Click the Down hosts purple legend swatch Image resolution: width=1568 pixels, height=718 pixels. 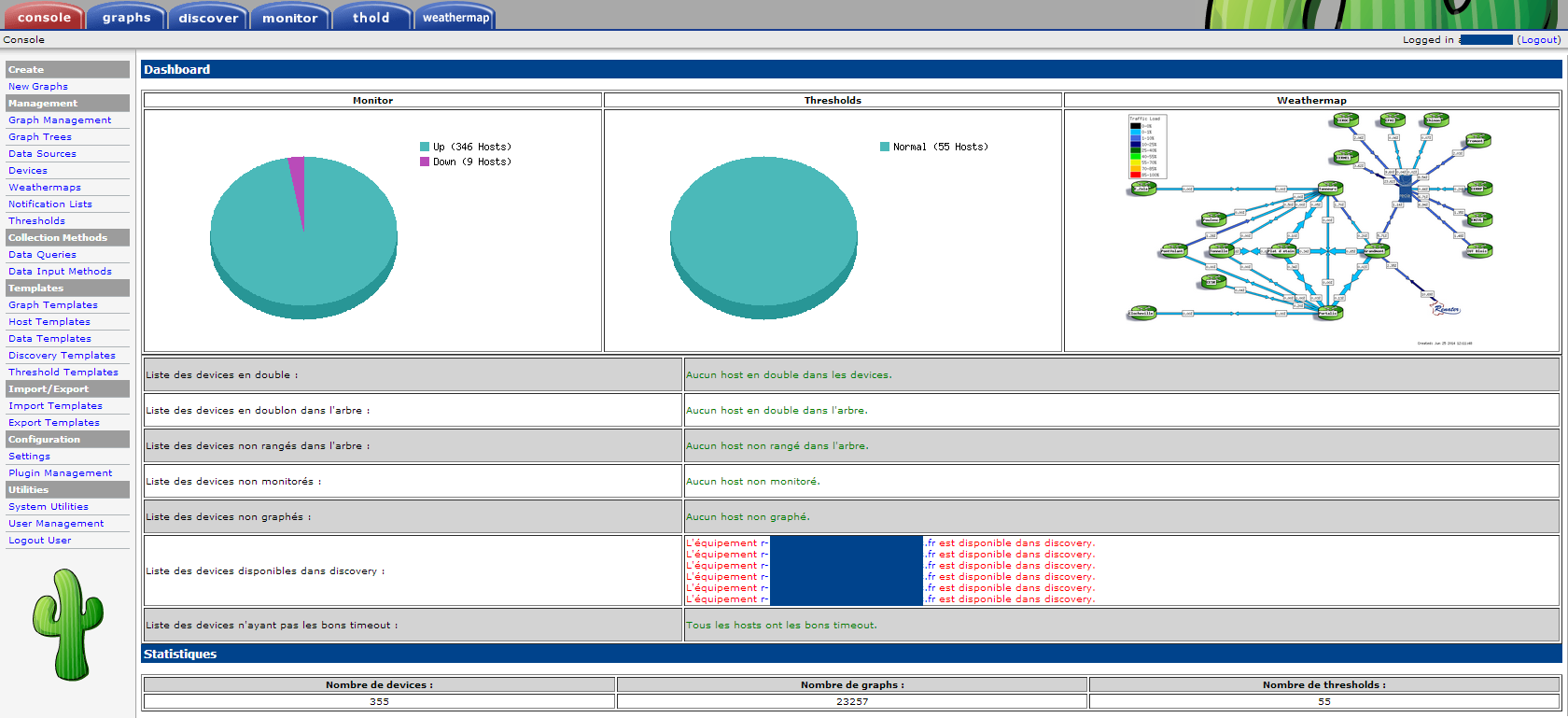[x=425, y=162]
